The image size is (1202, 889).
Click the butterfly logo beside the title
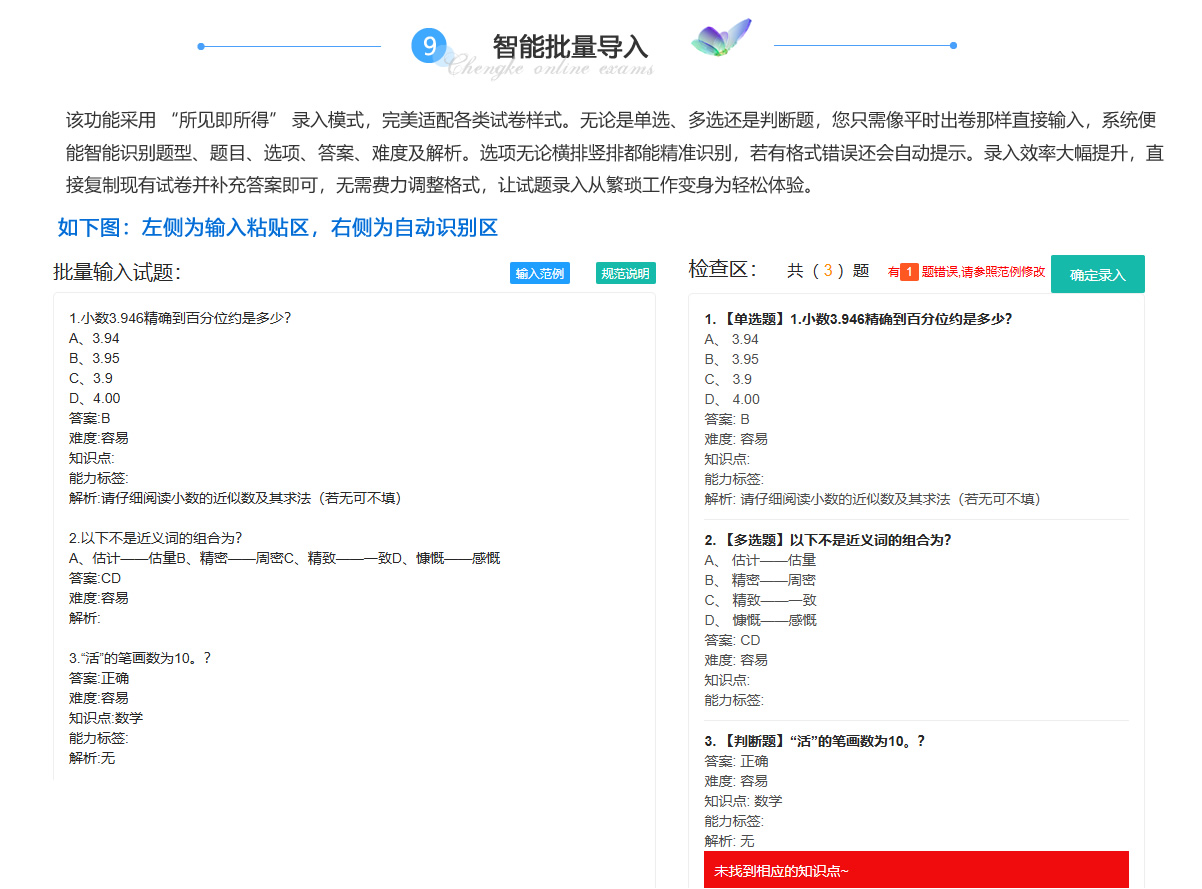click(720, 39)
